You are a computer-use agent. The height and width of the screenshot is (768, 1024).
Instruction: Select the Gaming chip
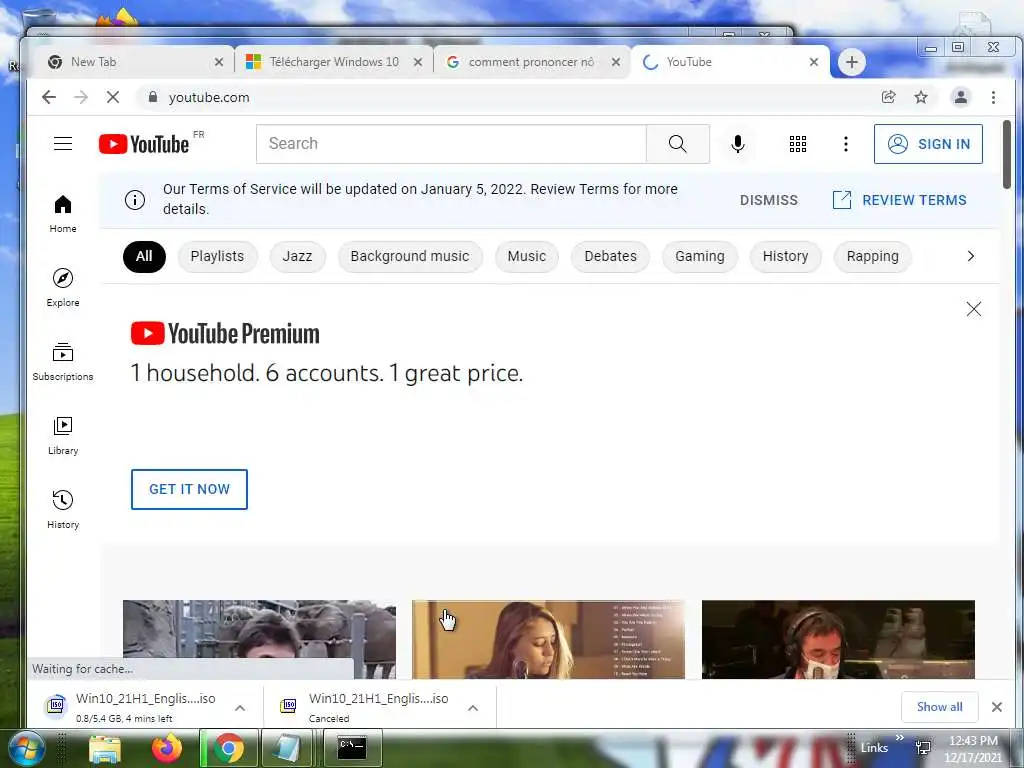click(700, 256)
